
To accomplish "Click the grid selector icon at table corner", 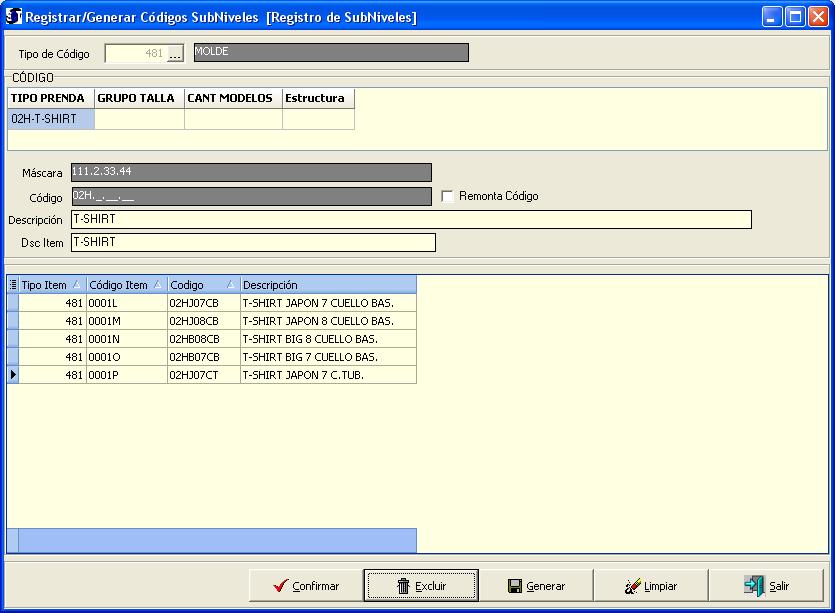I will coord(13,285).
